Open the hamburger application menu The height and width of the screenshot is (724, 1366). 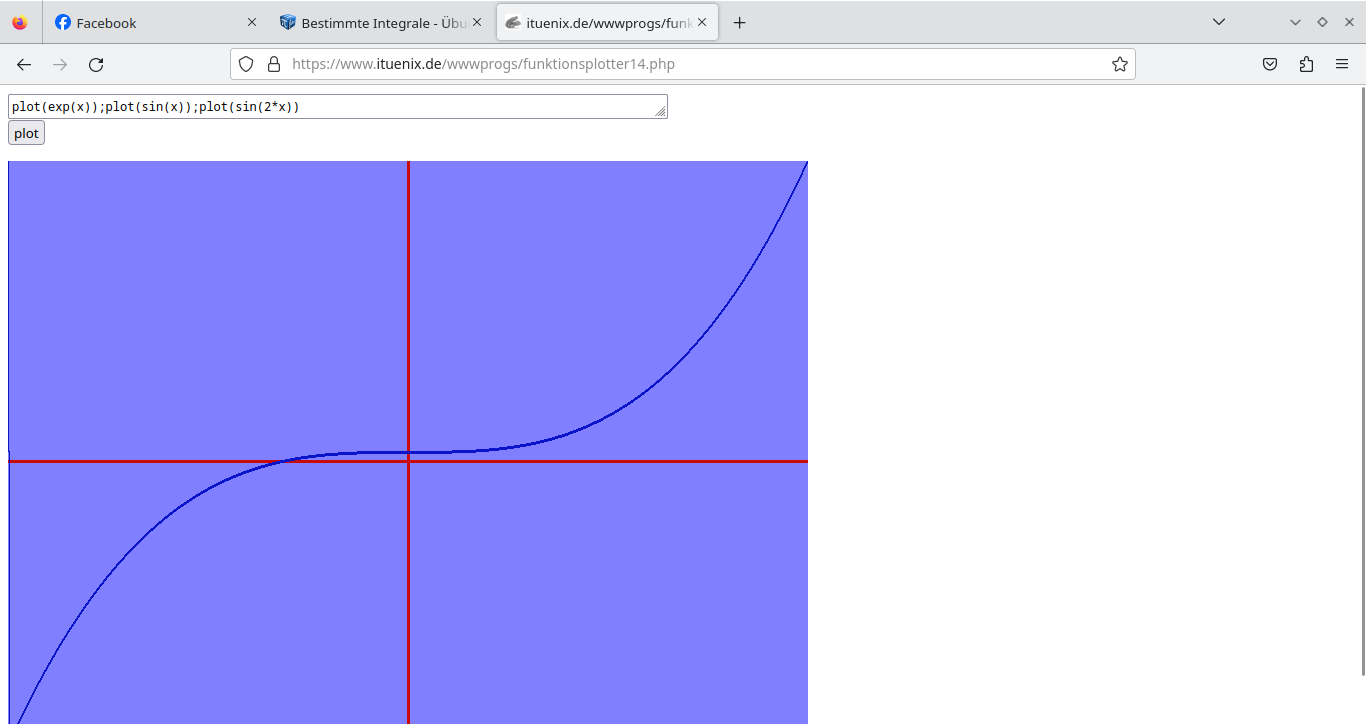point(1342,63)
